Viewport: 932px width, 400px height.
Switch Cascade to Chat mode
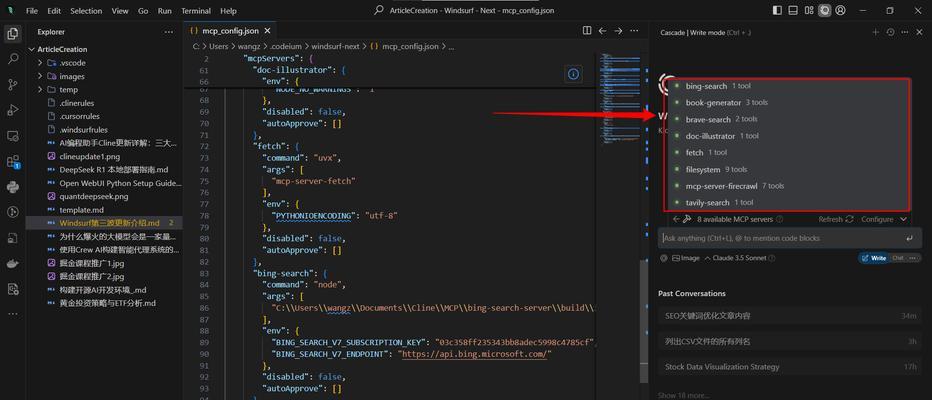(x=898, y=258)
